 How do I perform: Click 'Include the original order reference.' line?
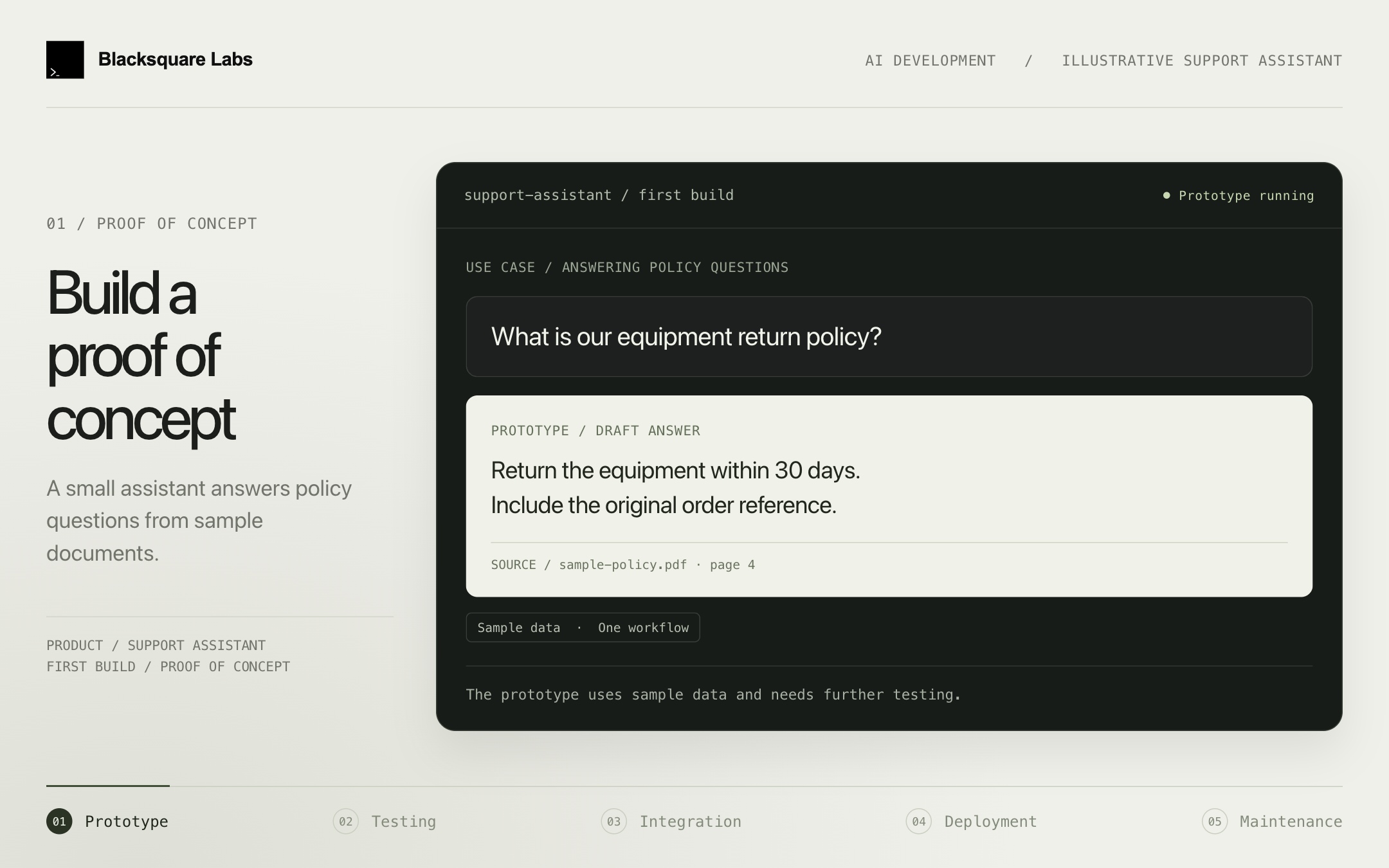(664, 505)
